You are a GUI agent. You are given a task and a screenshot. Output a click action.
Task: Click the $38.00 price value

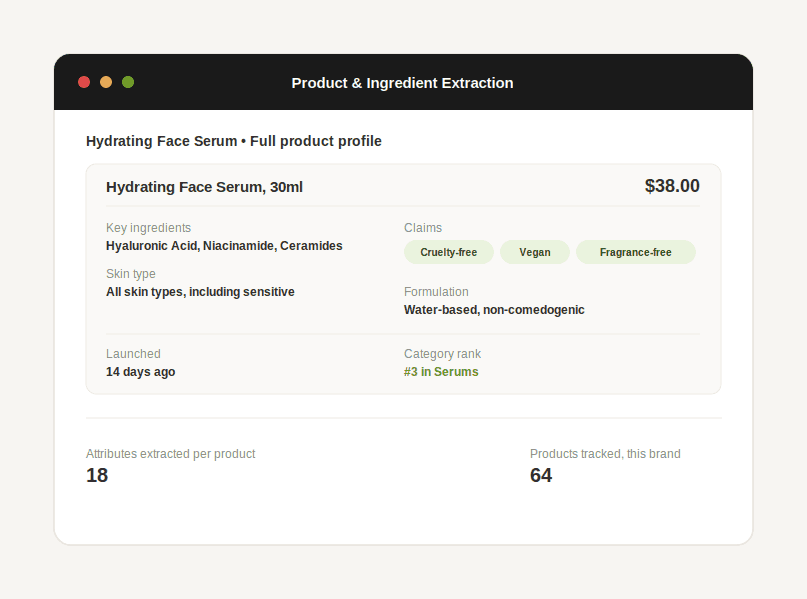pyautogui.click(x=672, y=186)
